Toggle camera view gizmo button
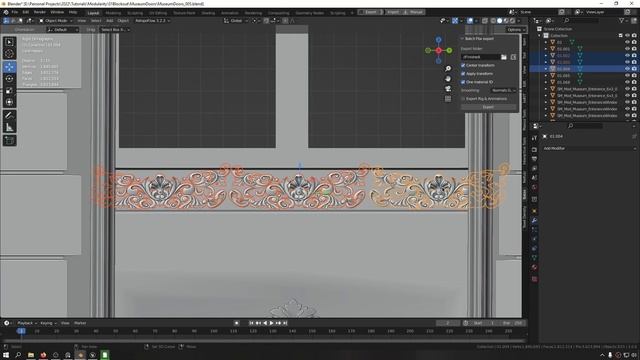 tap(448, 89)
